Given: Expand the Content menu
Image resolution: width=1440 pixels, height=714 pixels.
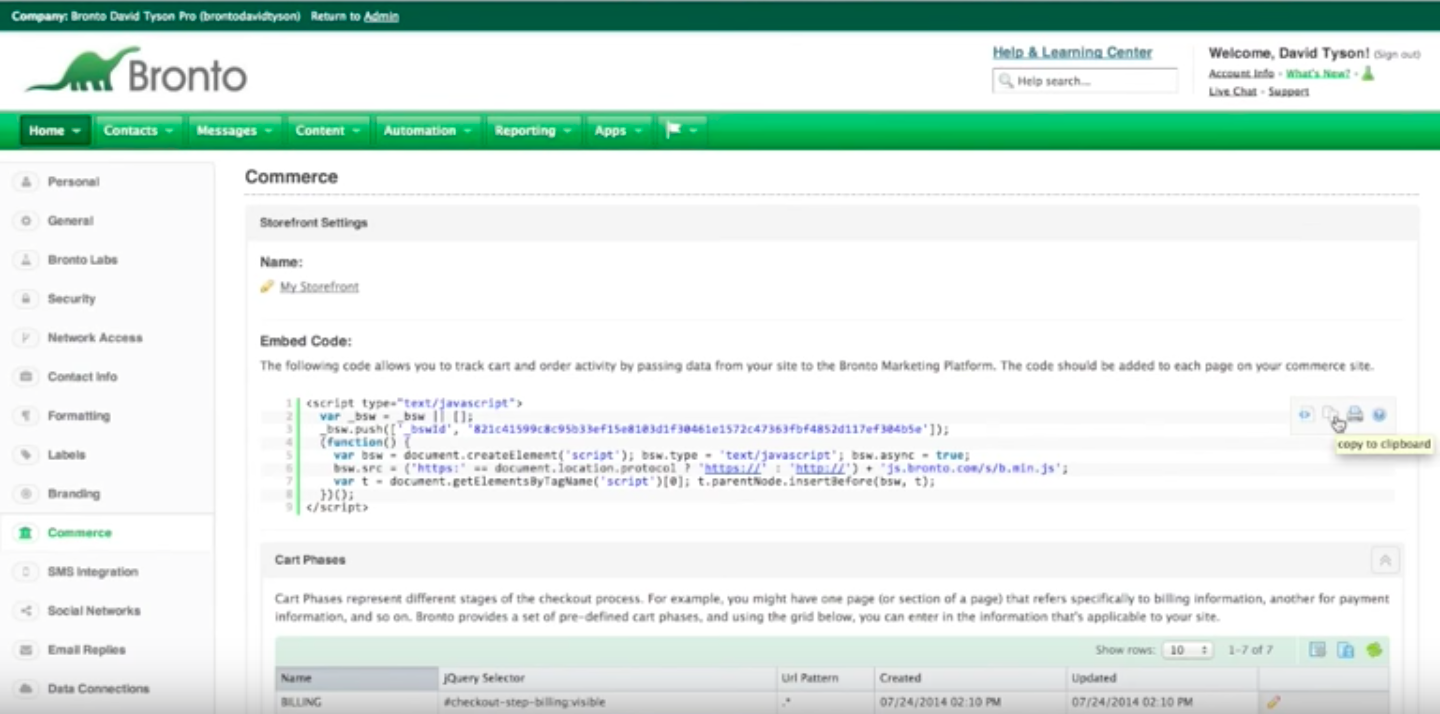Looking at the screenshot, I should click(328, 131).
